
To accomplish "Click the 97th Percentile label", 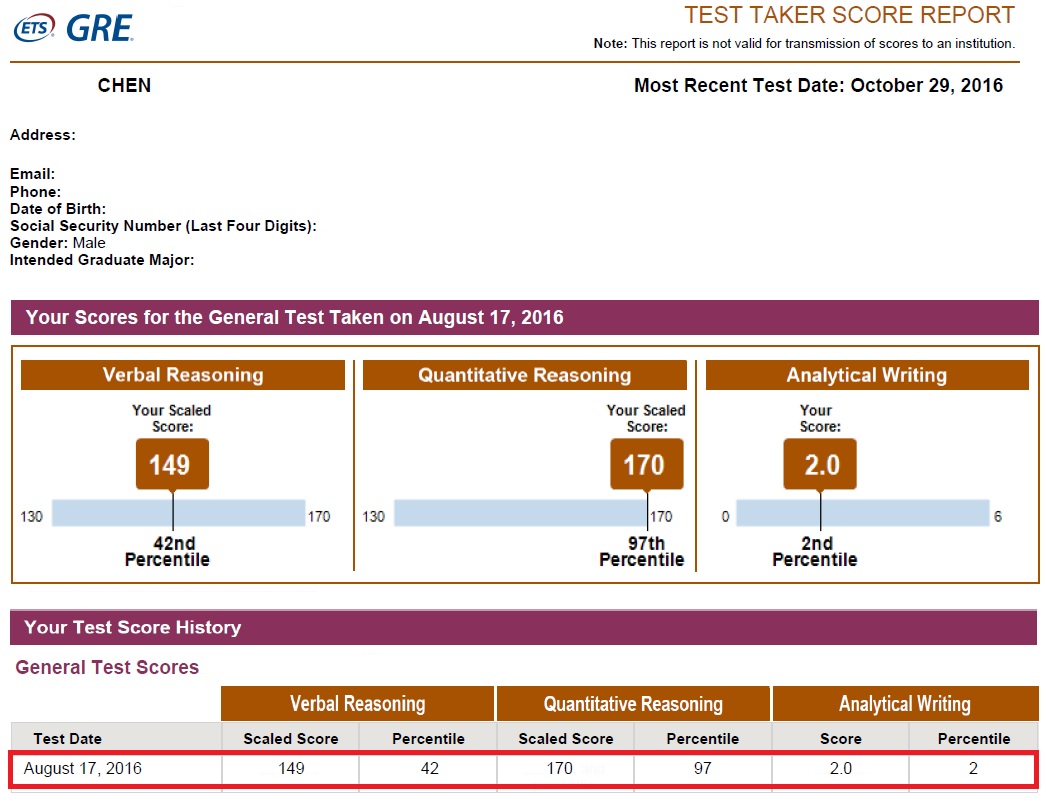I will point(642,552).
